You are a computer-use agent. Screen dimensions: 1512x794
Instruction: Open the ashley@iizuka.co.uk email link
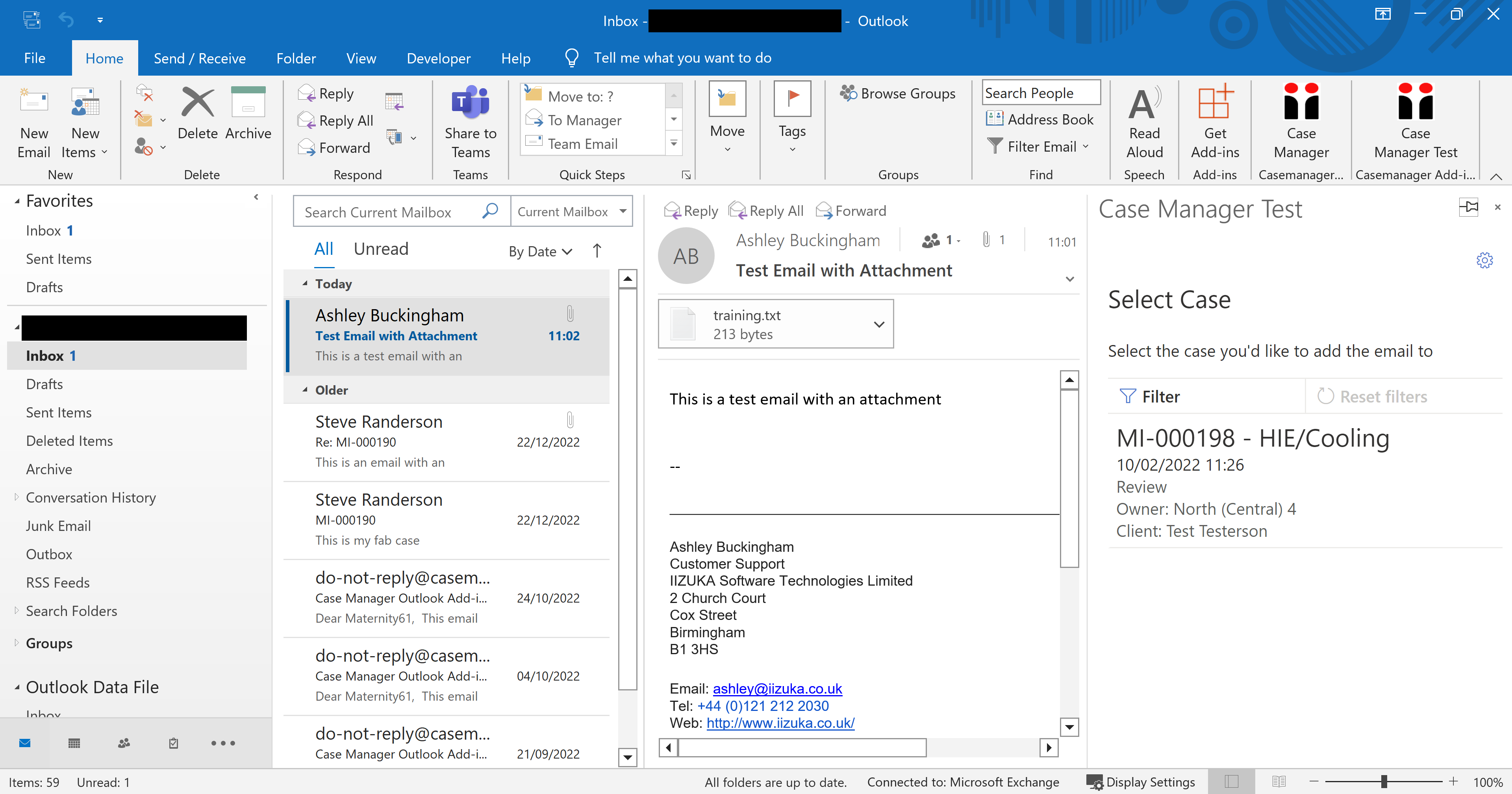[777, 688]
